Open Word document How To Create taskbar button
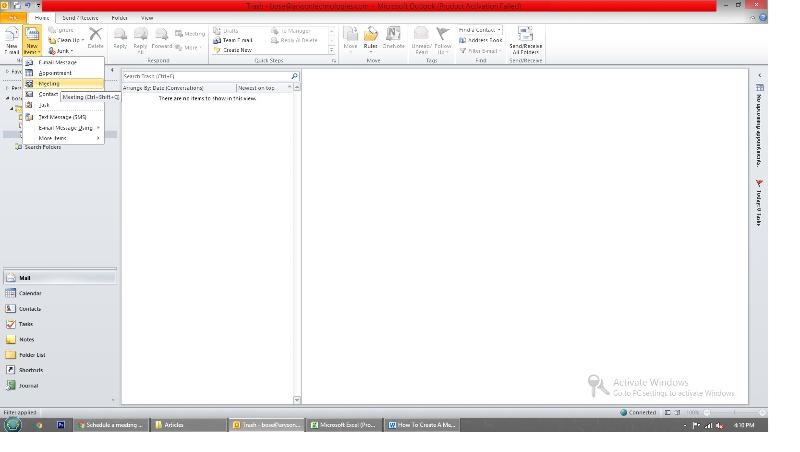The image size is (800, 452). click(421, 424)
